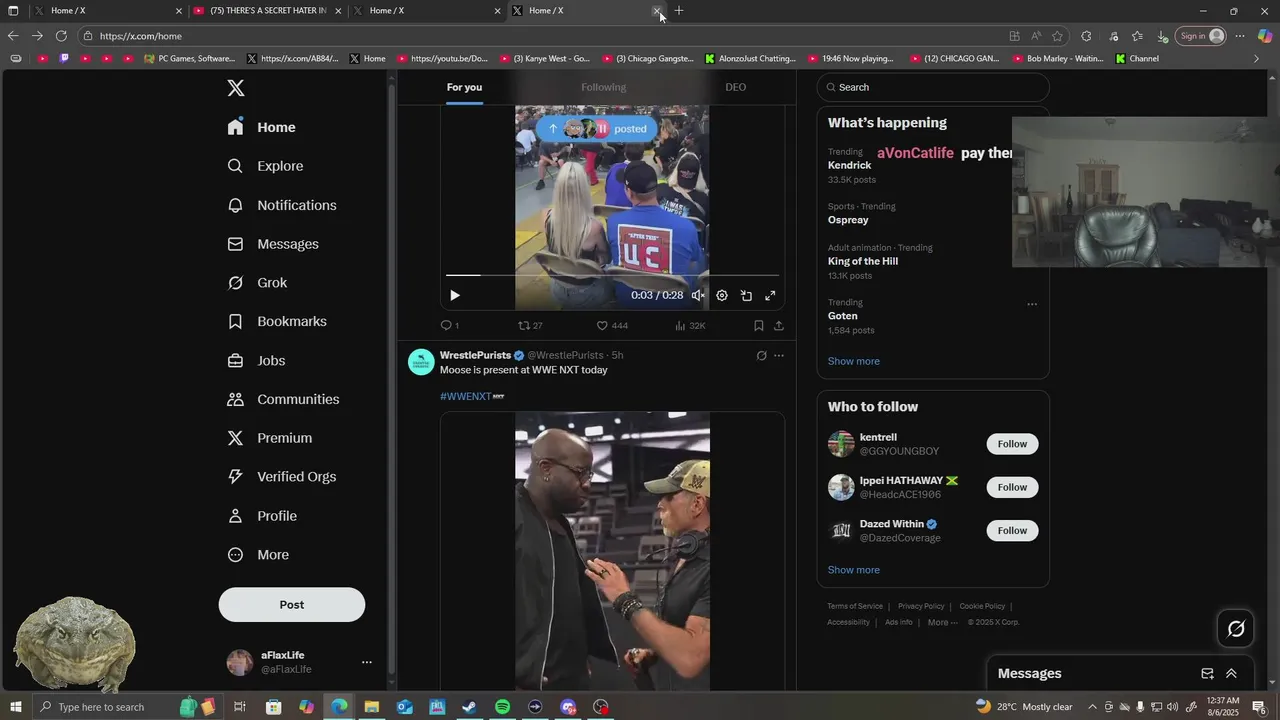Show more trending topics

pos(854,361)
